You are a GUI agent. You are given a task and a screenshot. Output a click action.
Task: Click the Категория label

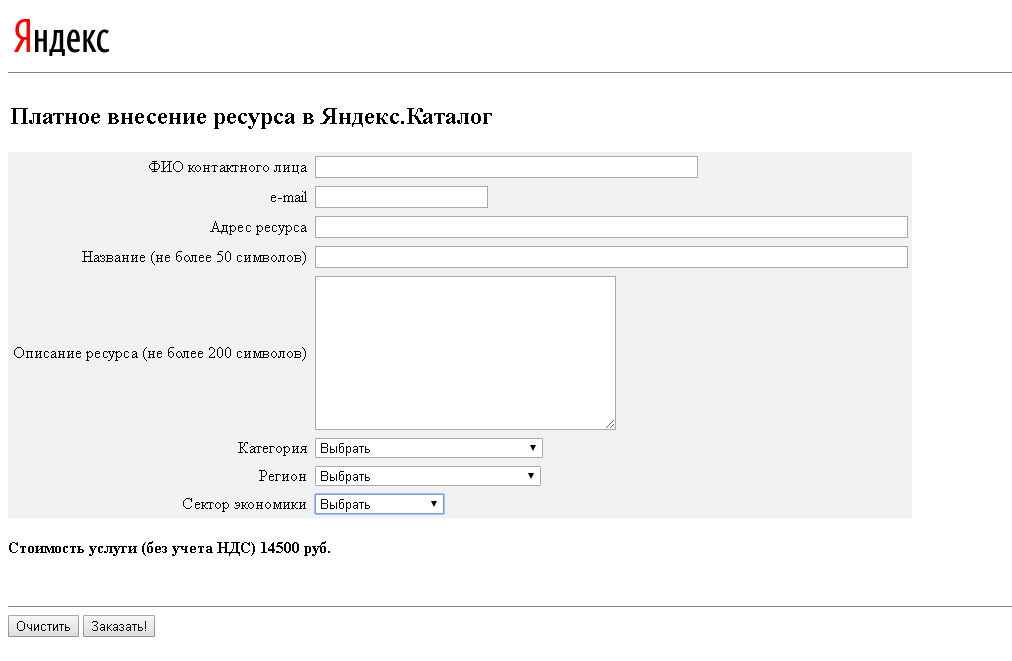(272, 448)
